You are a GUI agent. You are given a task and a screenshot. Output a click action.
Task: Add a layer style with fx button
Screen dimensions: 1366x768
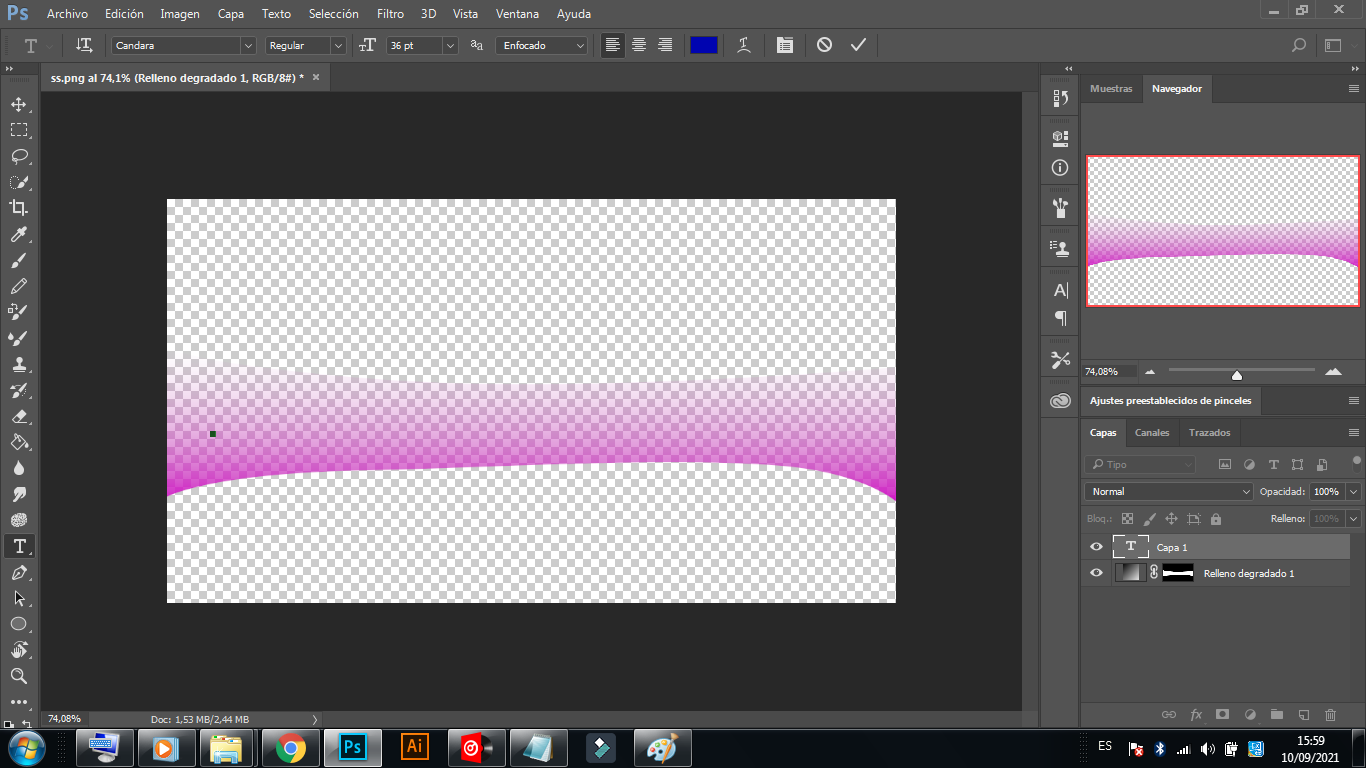[1196, 715]
